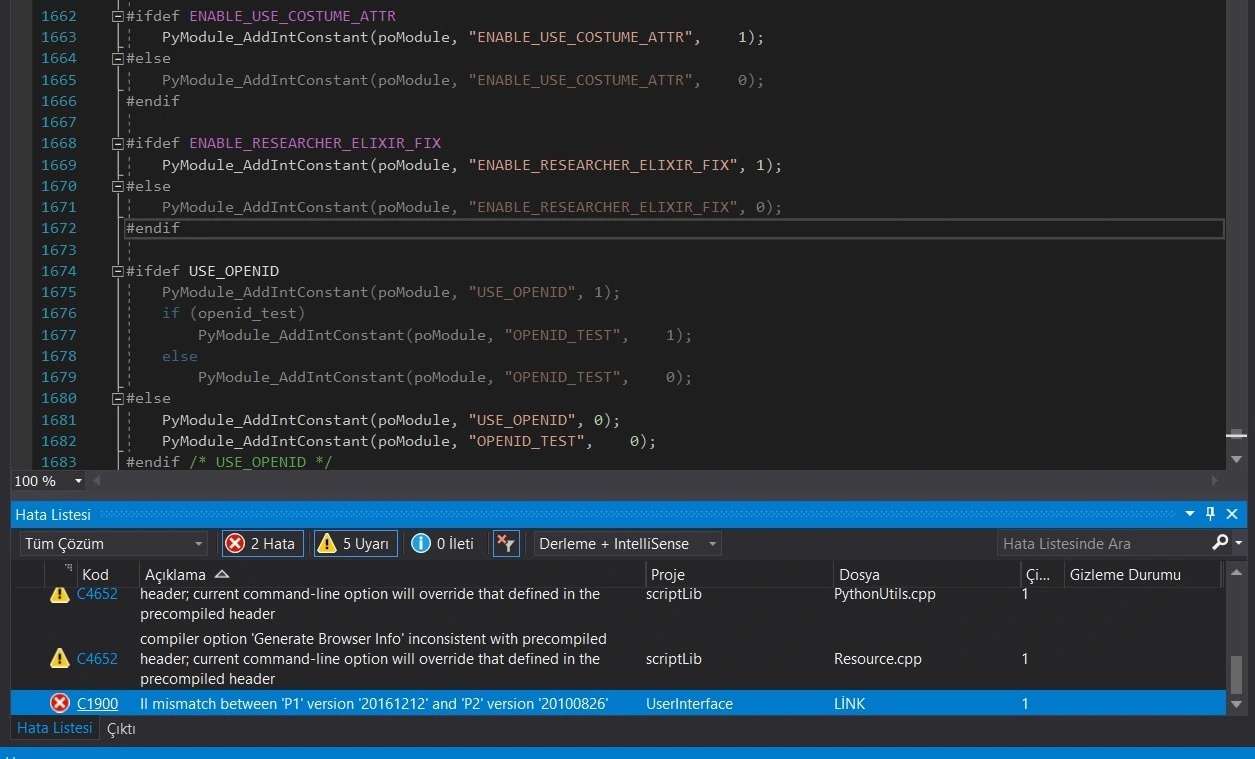Collapse the #ifdef ENABLE_RESEARCHER_ELIXIR_FIX block
The width and height of the screenshot is (1255, 759).
click(x=118, y=143)
